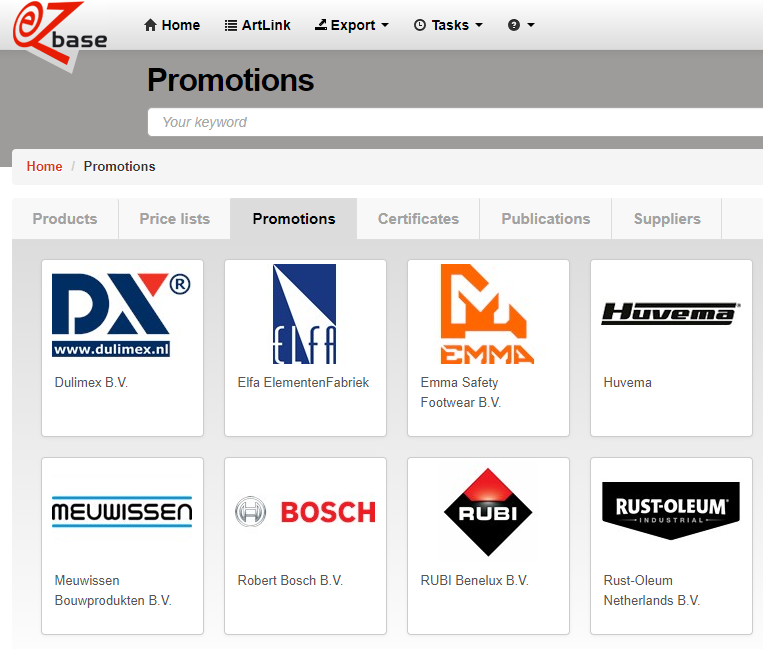The height and width of the screenshot is (649, 763).
Task: Expand the Tasks dropdown caret
Action: pos(479,25)
